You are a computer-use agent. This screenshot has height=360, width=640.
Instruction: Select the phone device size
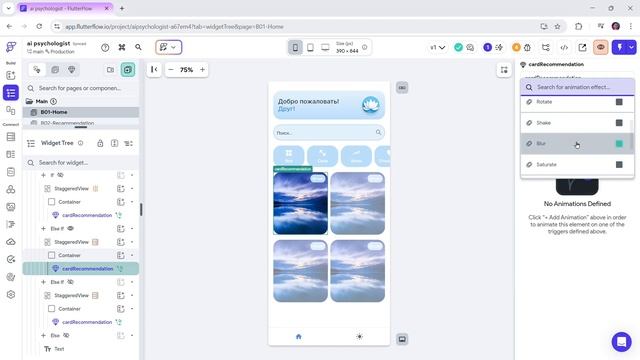point(295,47)
